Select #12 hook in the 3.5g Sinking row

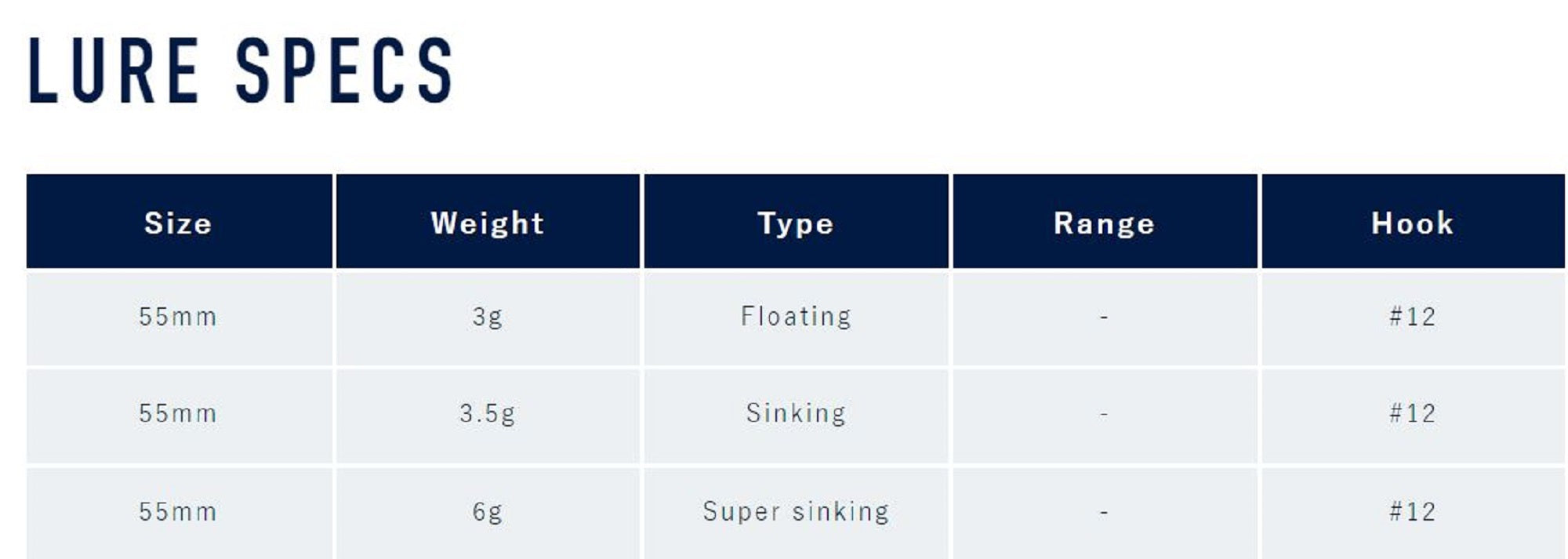[1412, 413]
